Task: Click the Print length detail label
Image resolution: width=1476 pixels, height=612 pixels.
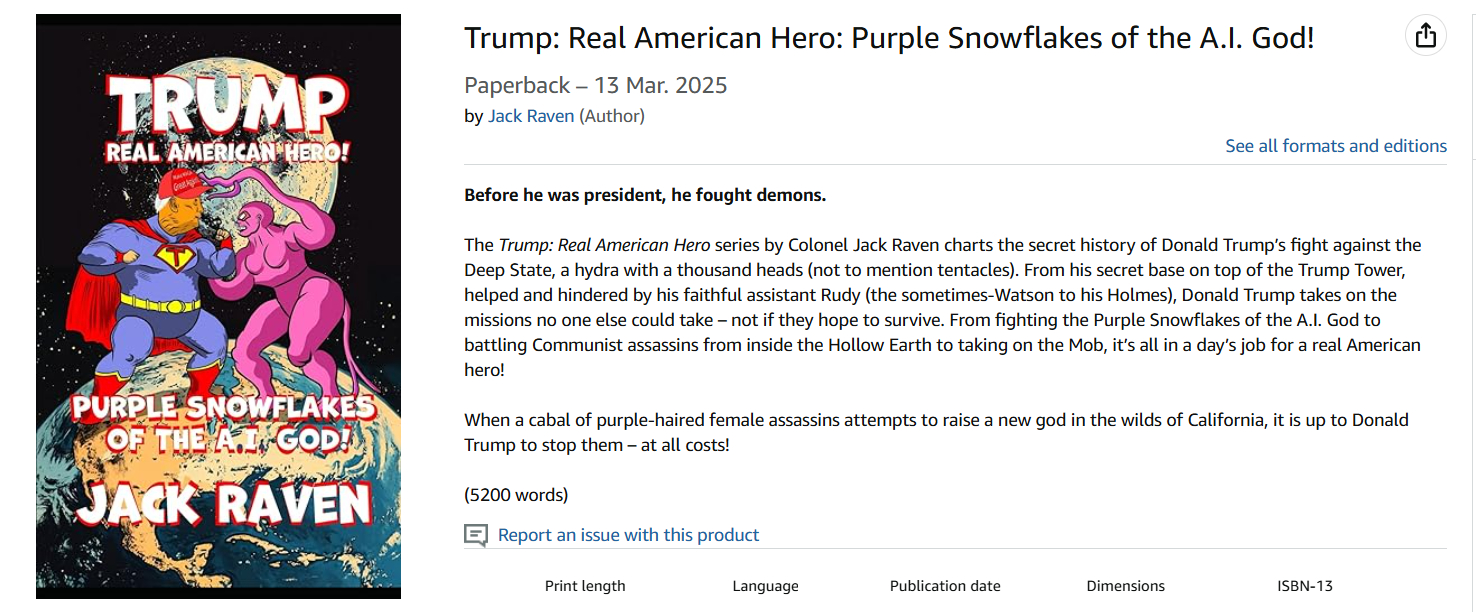Action: (x=585, y=586)
